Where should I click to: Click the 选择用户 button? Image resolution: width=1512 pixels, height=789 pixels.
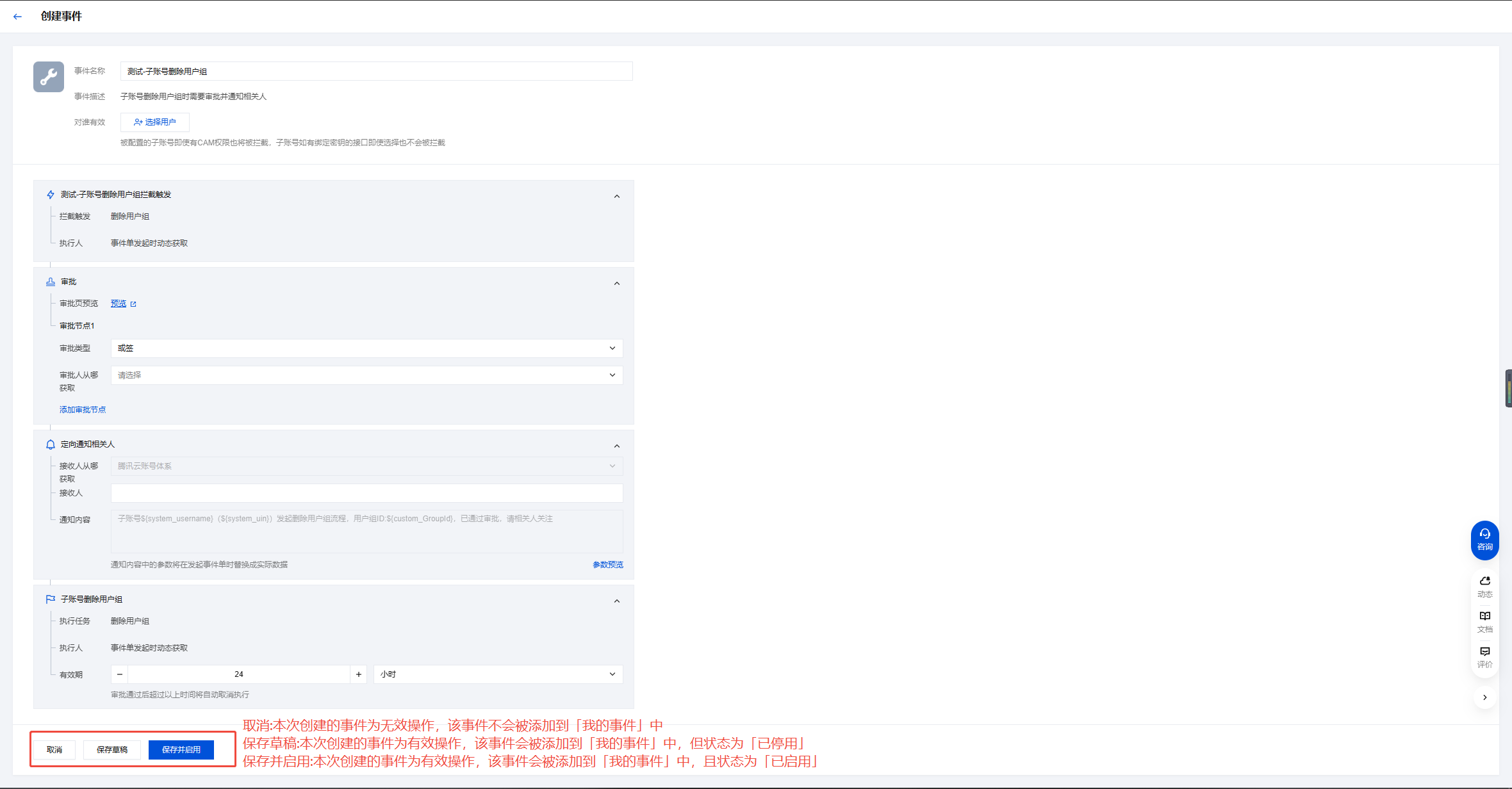155,122
